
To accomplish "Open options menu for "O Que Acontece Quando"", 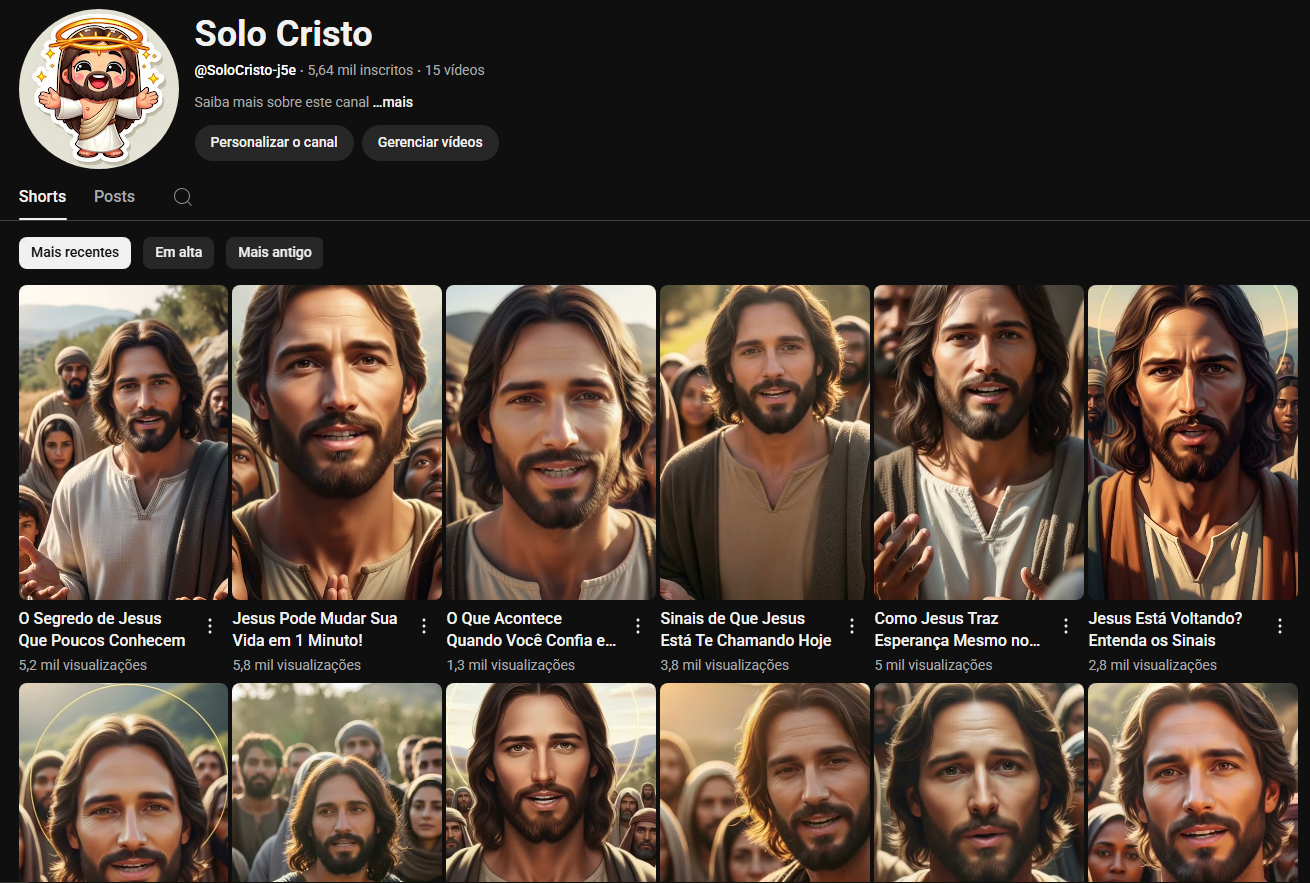I will pyautogui.click(x=638, y=626).
